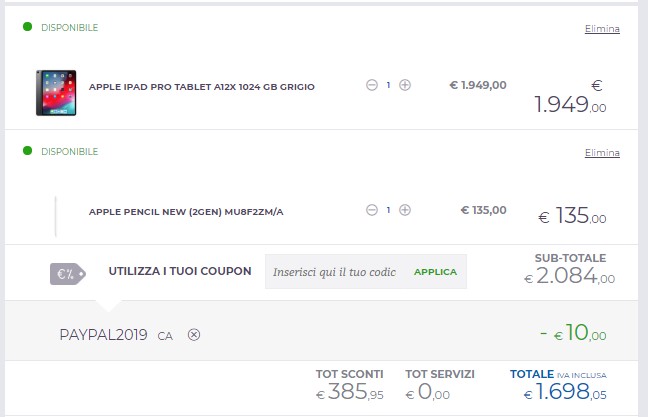Open the Apple Pencil New (2Gen) product title

(x=186, y=212)
